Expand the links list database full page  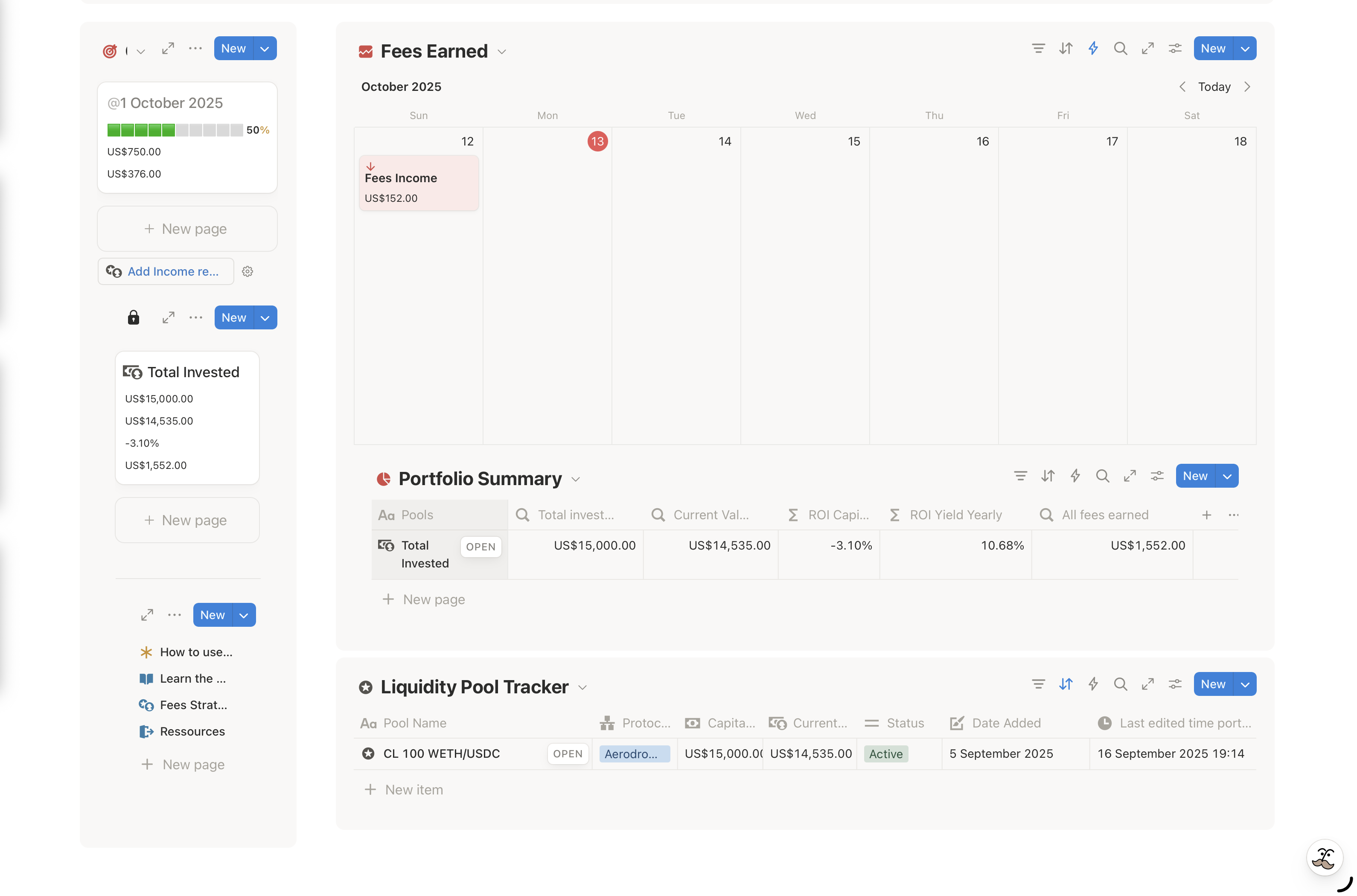pos(147,615)
